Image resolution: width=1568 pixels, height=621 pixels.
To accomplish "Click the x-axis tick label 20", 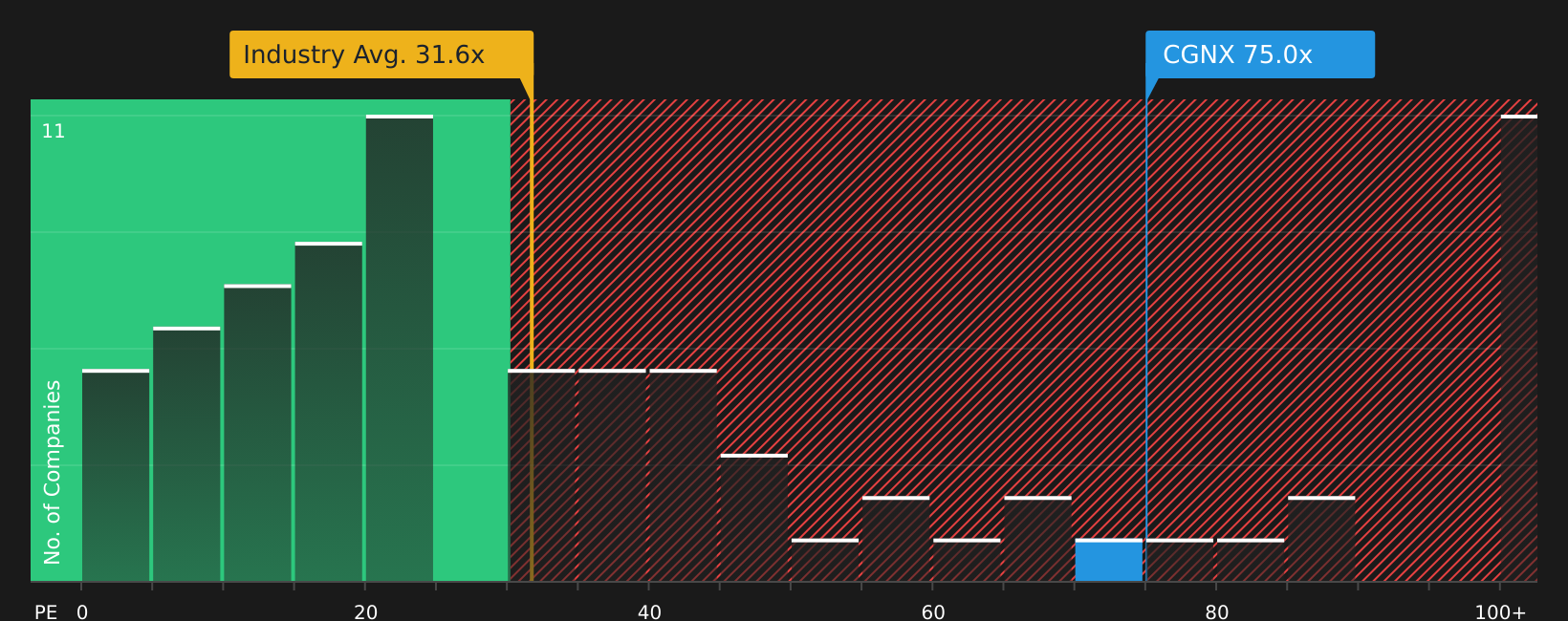I will click(366, 612).
